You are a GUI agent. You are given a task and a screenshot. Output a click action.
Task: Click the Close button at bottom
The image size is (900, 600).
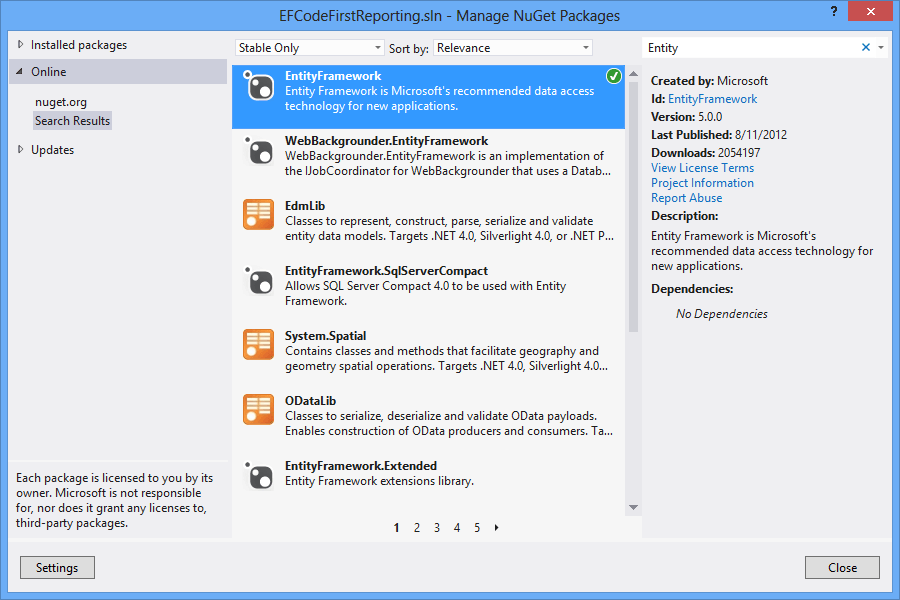(842, 567)
